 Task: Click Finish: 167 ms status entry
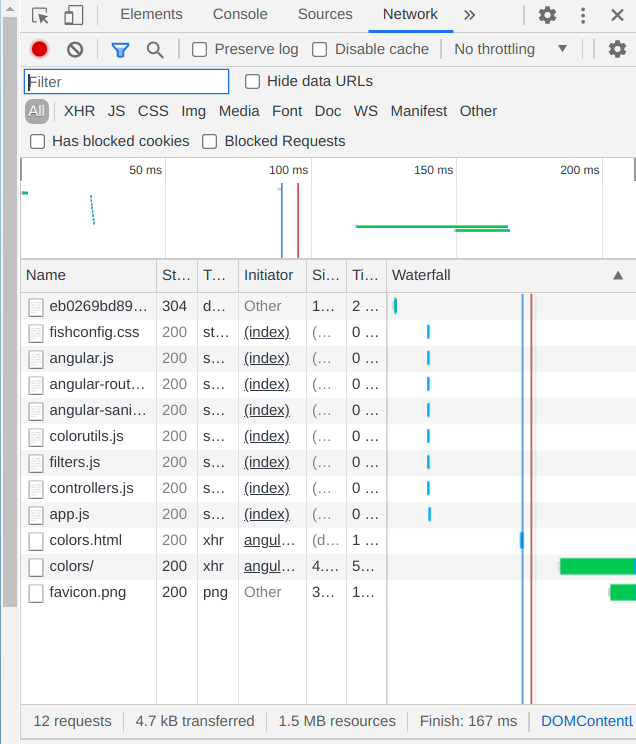[x=468, y=721]
